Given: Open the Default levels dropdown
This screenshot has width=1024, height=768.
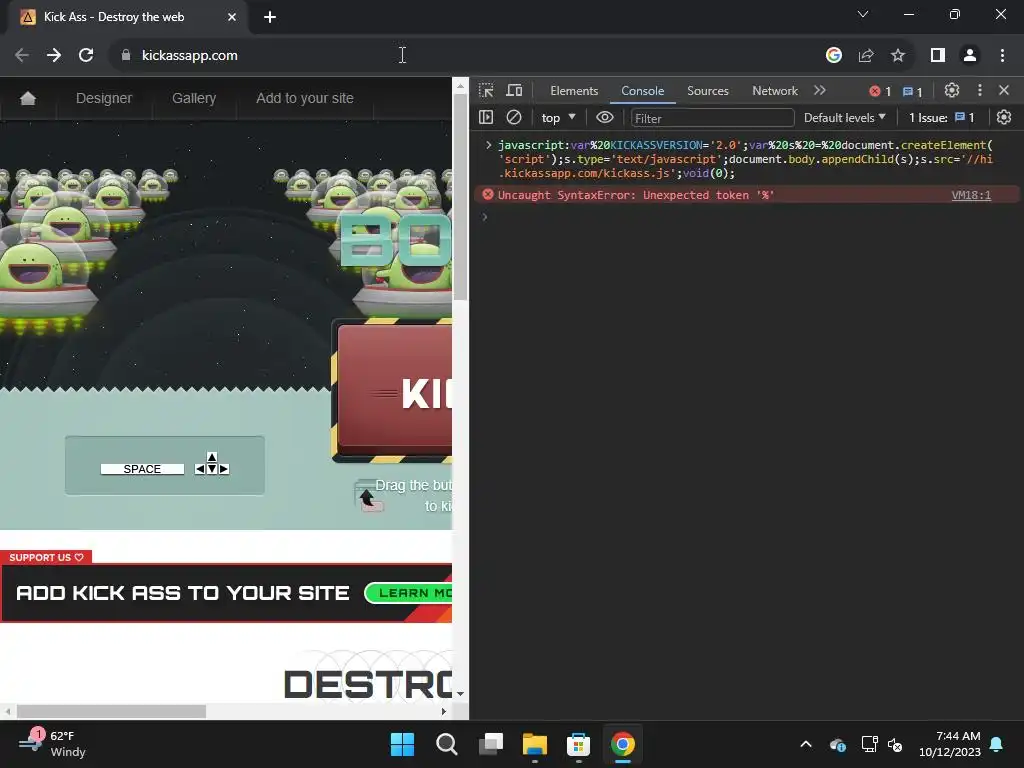Looking at the screenshot, I should (x=844, y=118).
